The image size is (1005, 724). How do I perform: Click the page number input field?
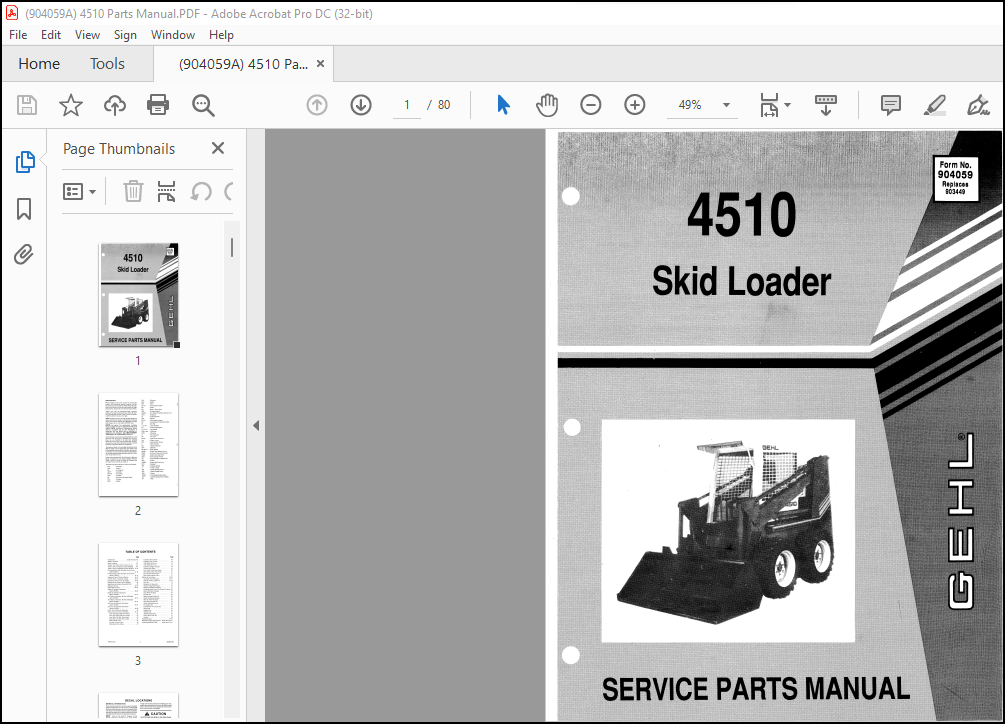(x=406, y=105)
